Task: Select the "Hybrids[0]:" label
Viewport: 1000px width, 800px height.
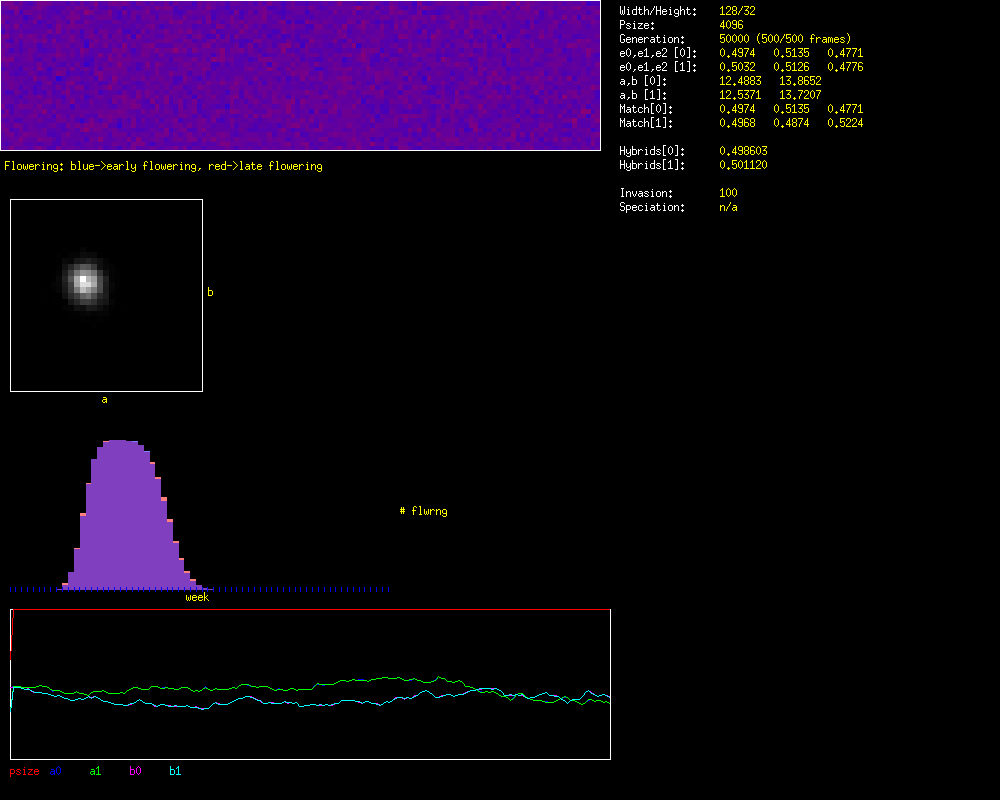Action: pos(652,152)
